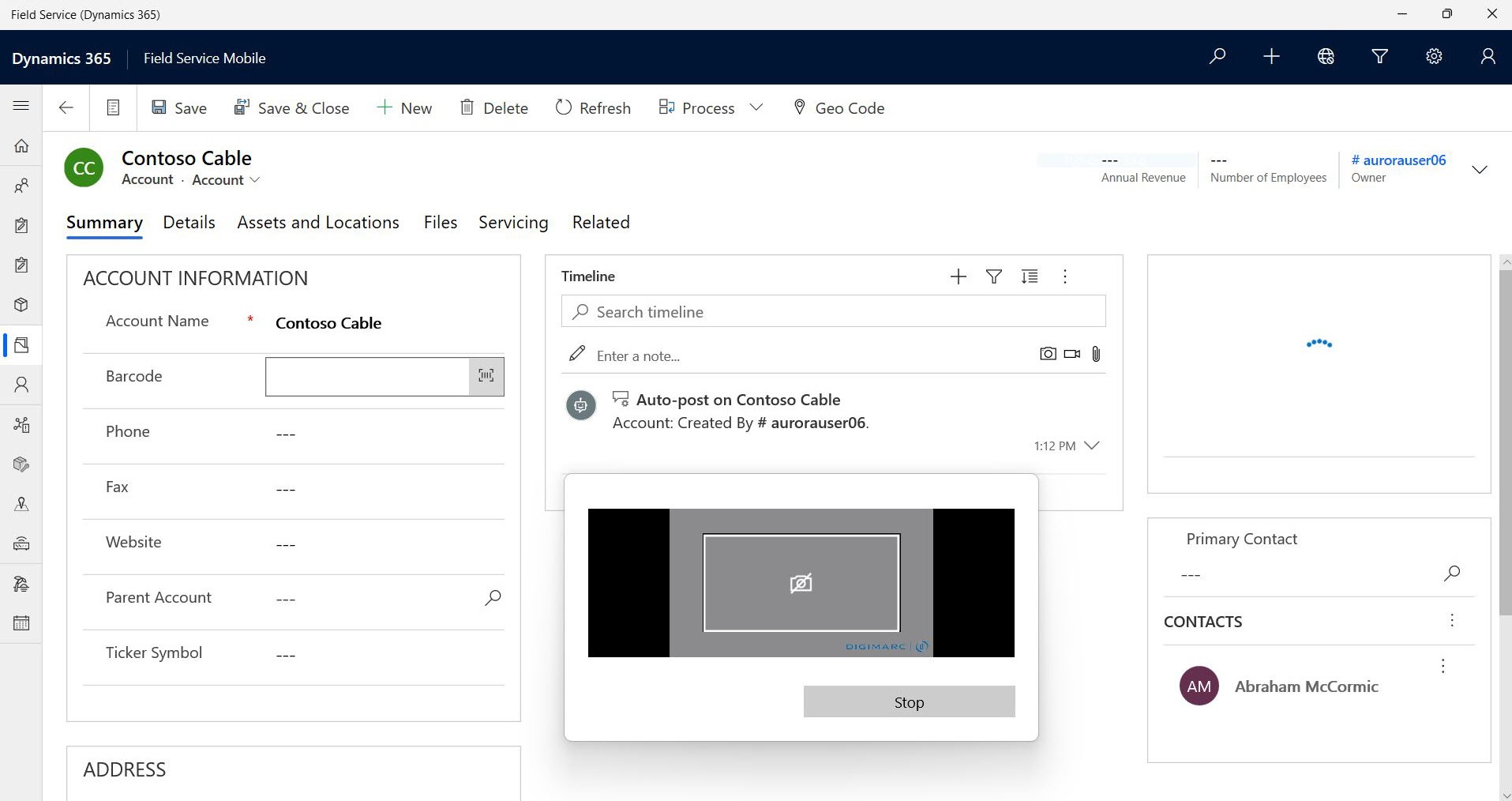Open the Process command
1512x801 pixels.
pos(697,107)
